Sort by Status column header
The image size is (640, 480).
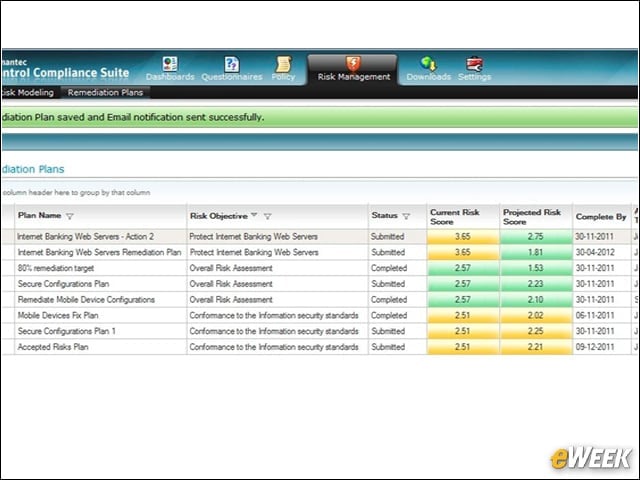384,216
